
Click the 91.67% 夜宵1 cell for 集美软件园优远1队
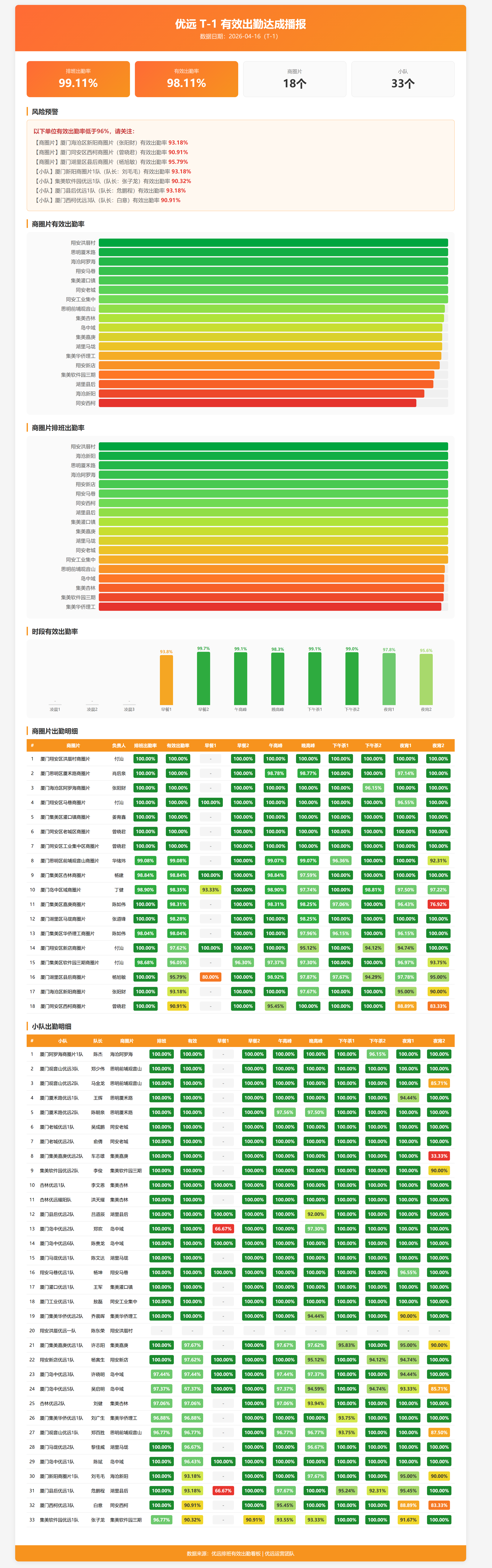point(408,1520)
